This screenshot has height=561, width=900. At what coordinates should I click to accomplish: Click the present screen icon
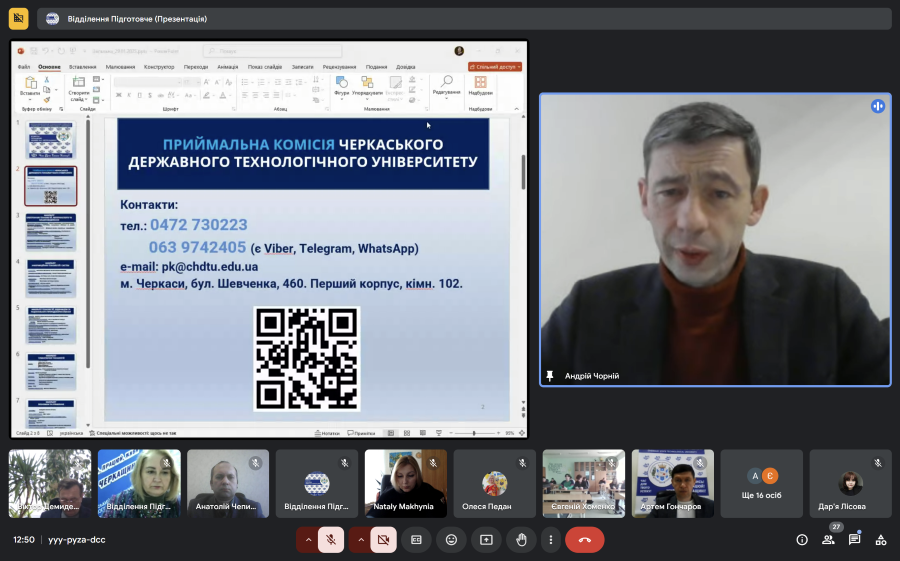tap(486, 540)
